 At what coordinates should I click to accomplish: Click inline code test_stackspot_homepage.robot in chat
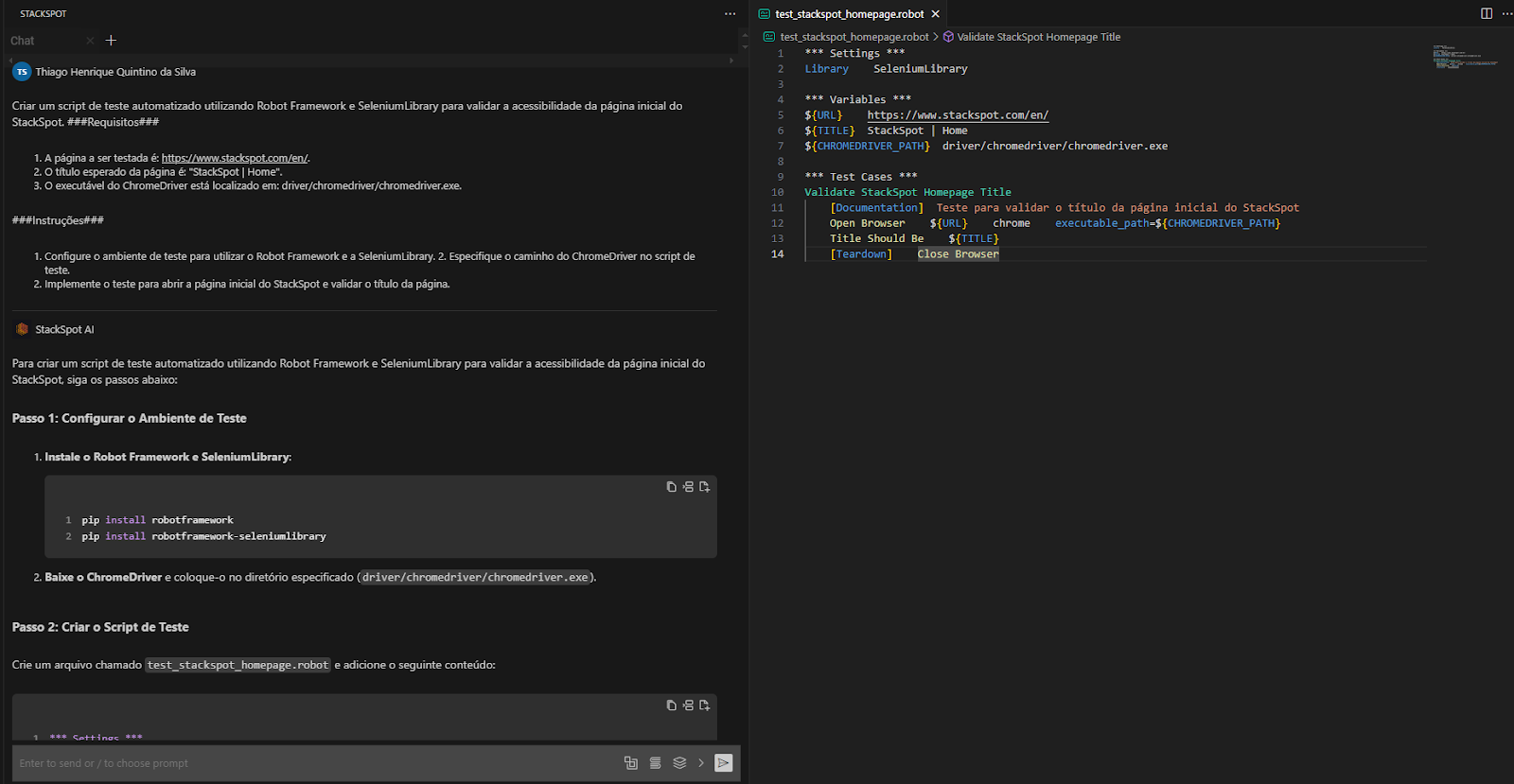[238, 665]
